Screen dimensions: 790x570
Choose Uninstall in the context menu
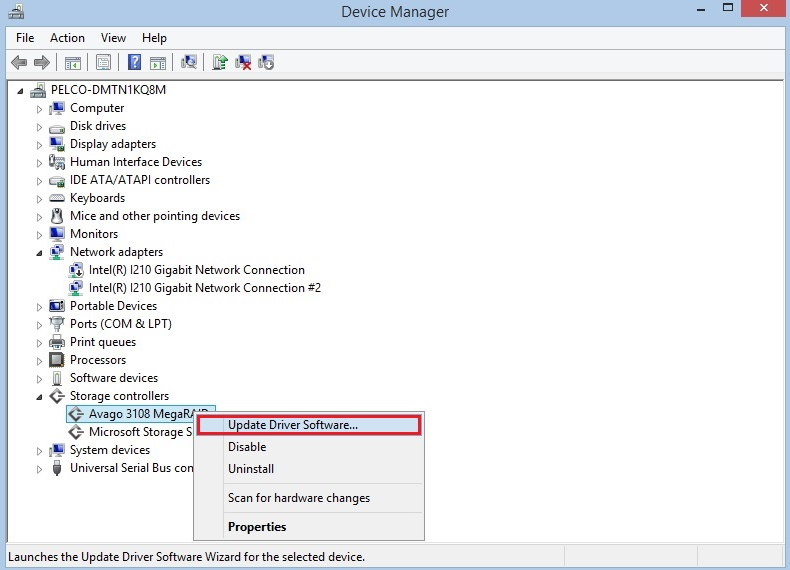tap(309, 469)
